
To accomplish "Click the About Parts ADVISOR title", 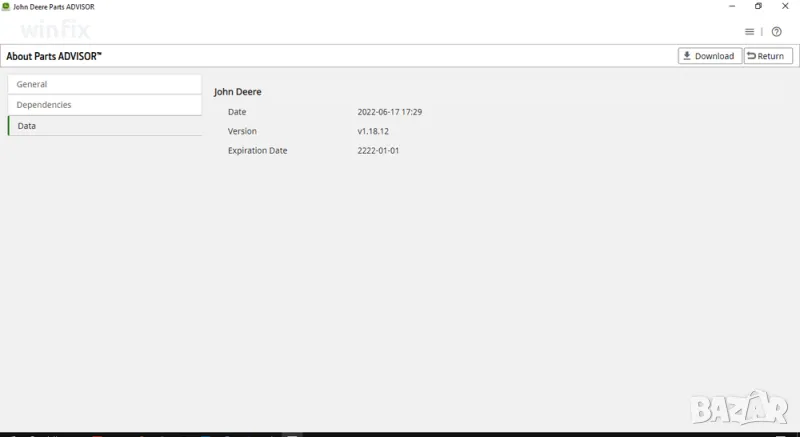I will point(54,56).
